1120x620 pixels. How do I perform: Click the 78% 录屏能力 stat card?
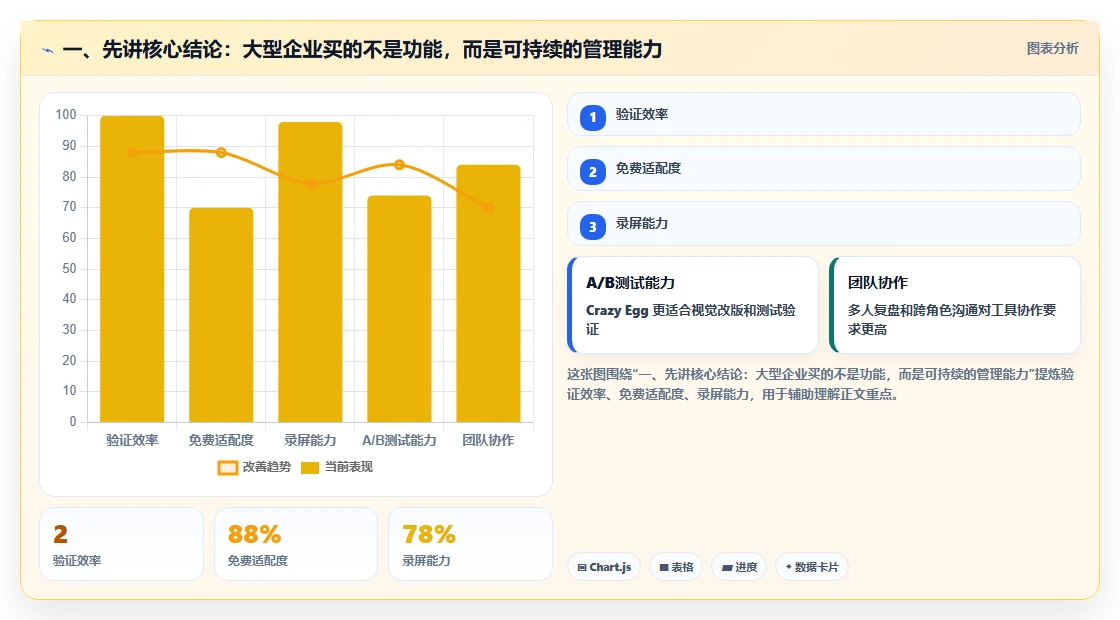click(x=470, y=544)
